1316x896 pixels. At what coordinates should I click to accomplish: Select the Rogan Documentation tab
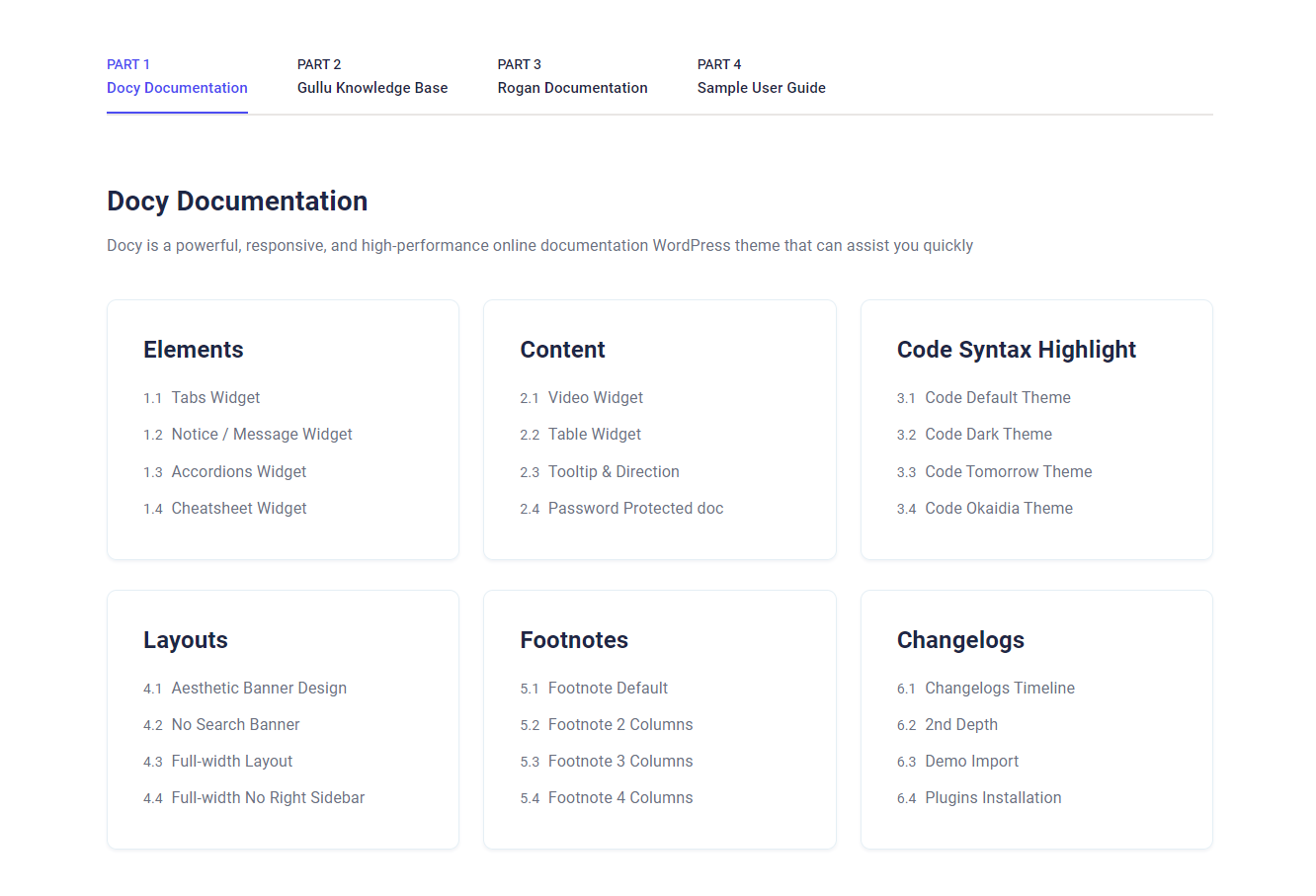(x=572, y=77)
